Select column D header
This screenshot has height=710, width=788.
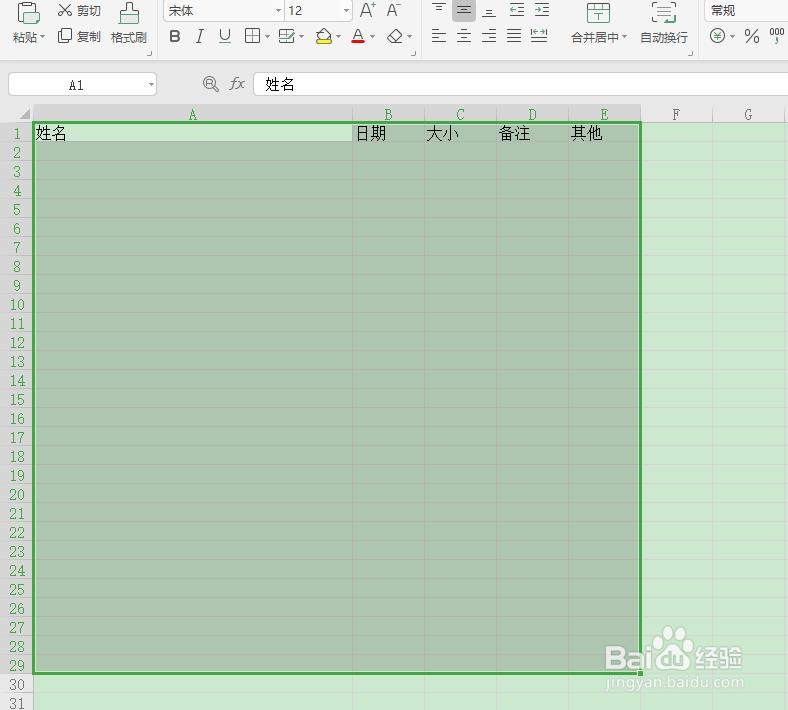(532, 114)
